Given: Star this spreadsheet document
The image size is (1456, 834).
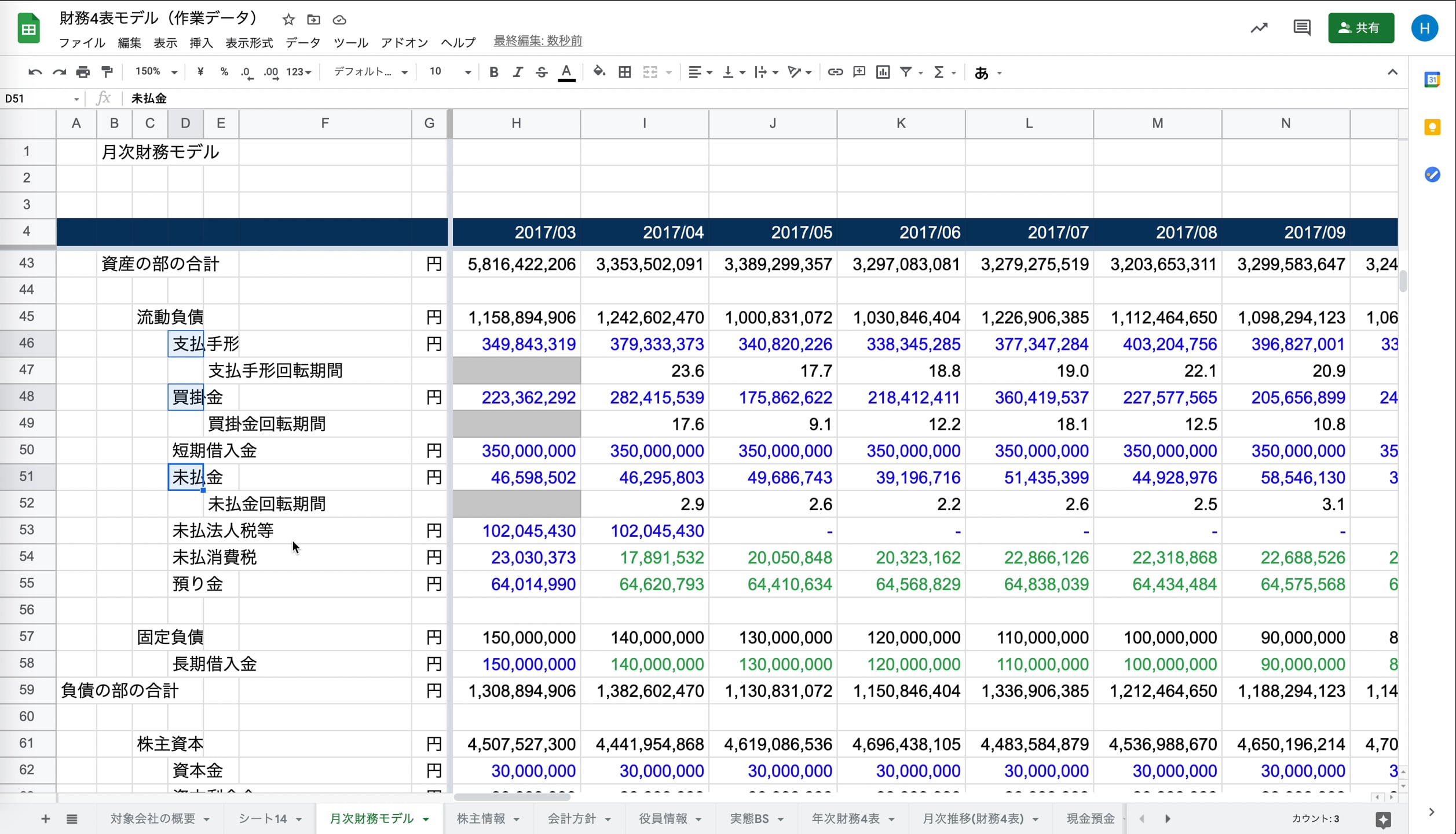Looking at the screenshot, I should tap(288, 20).
